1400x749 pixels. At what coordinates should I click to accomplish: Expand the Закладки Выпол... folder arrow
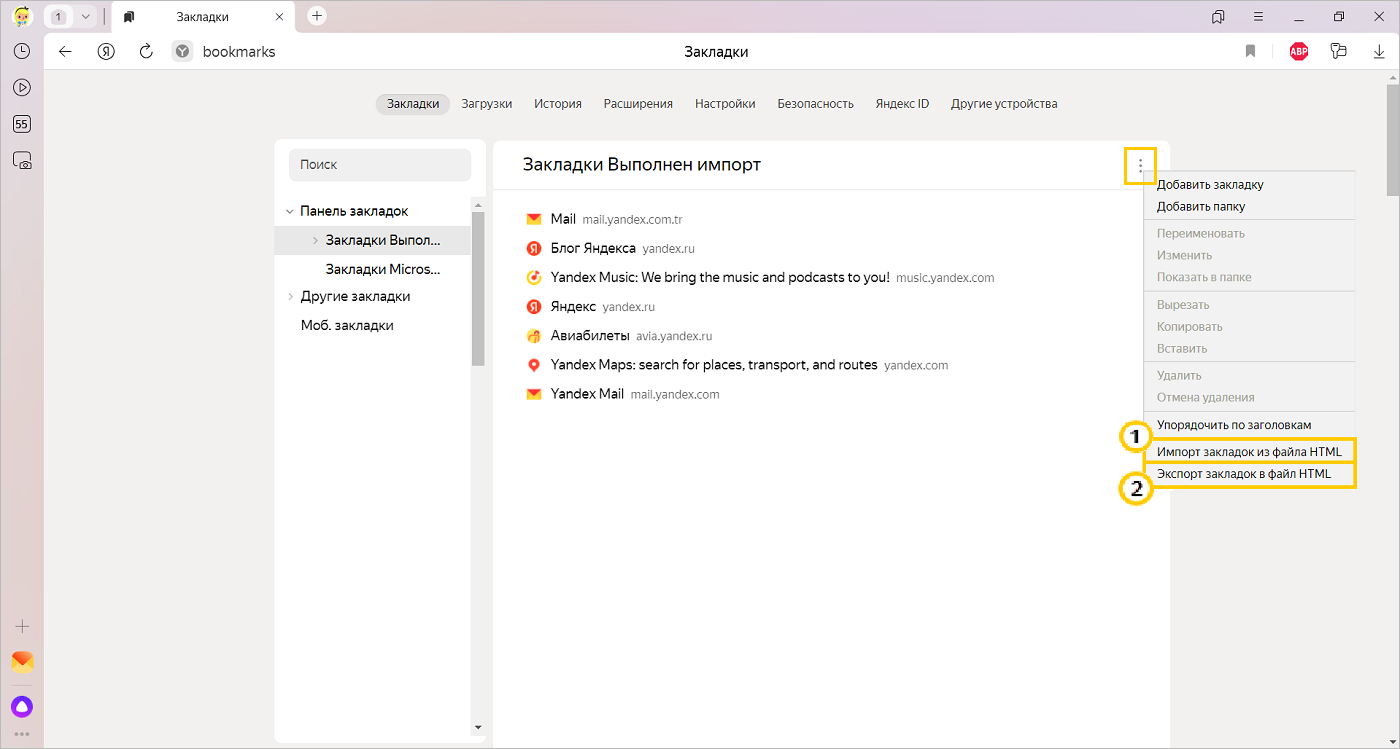pos(315,240)
